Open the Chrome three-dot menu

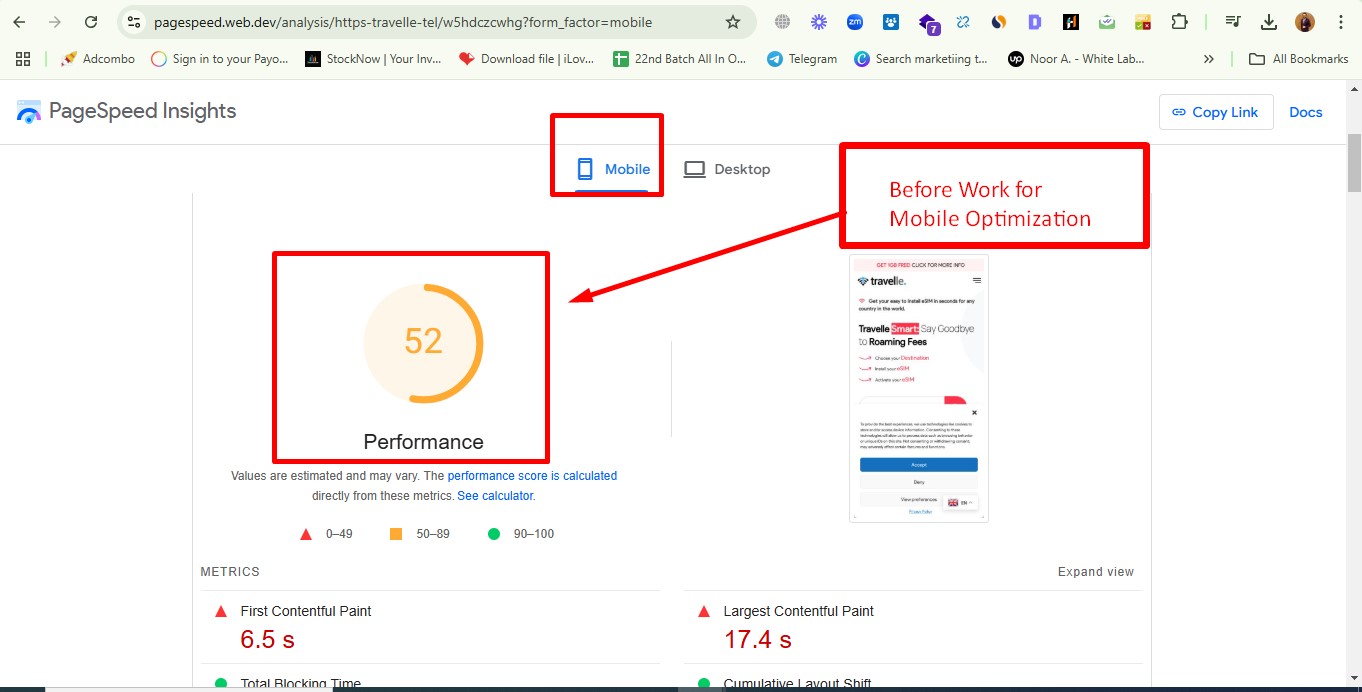tap(1340, 22)
